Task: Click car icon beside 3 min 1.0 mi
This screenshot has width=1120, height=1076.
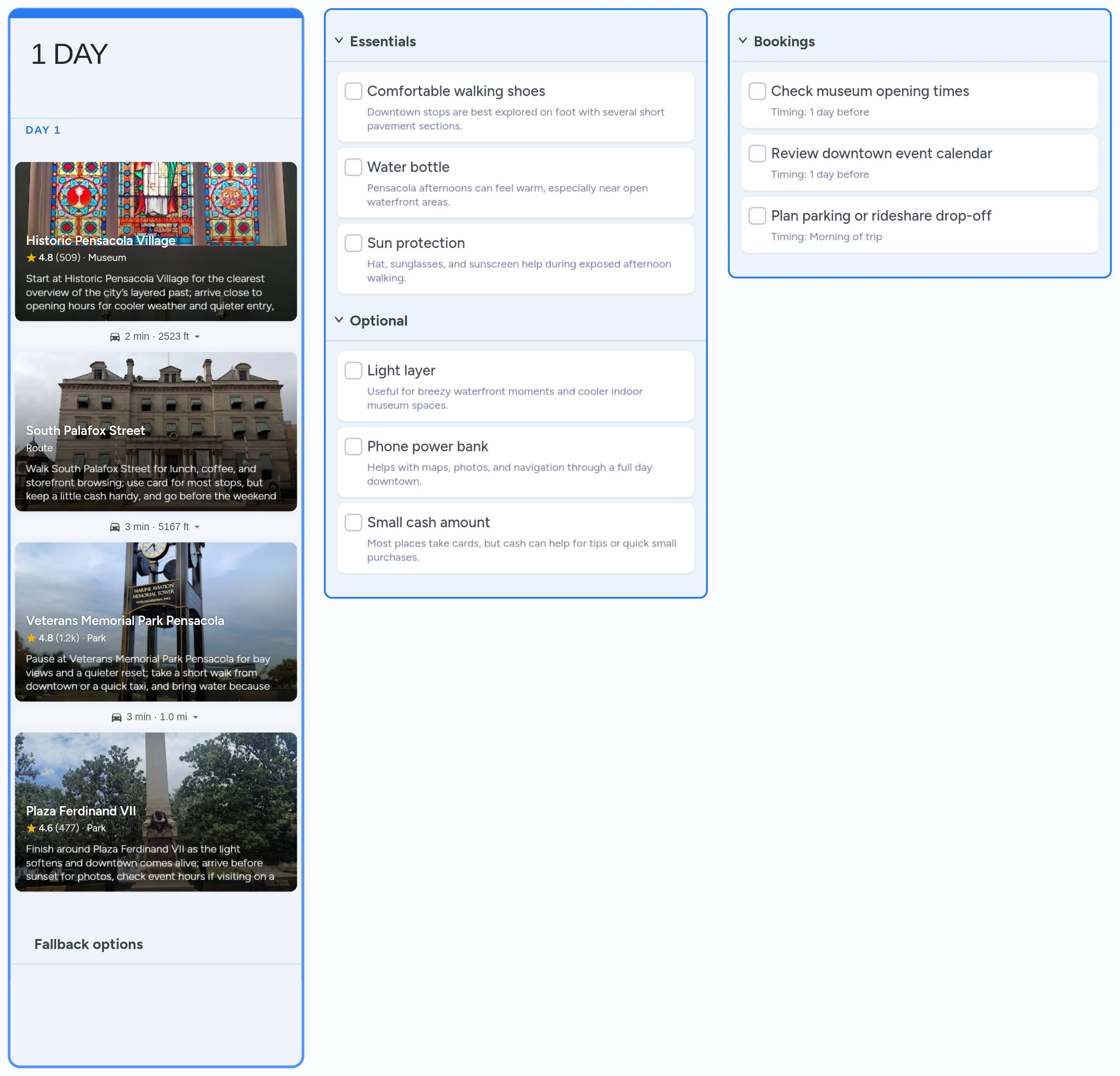Action: [116, 717]
